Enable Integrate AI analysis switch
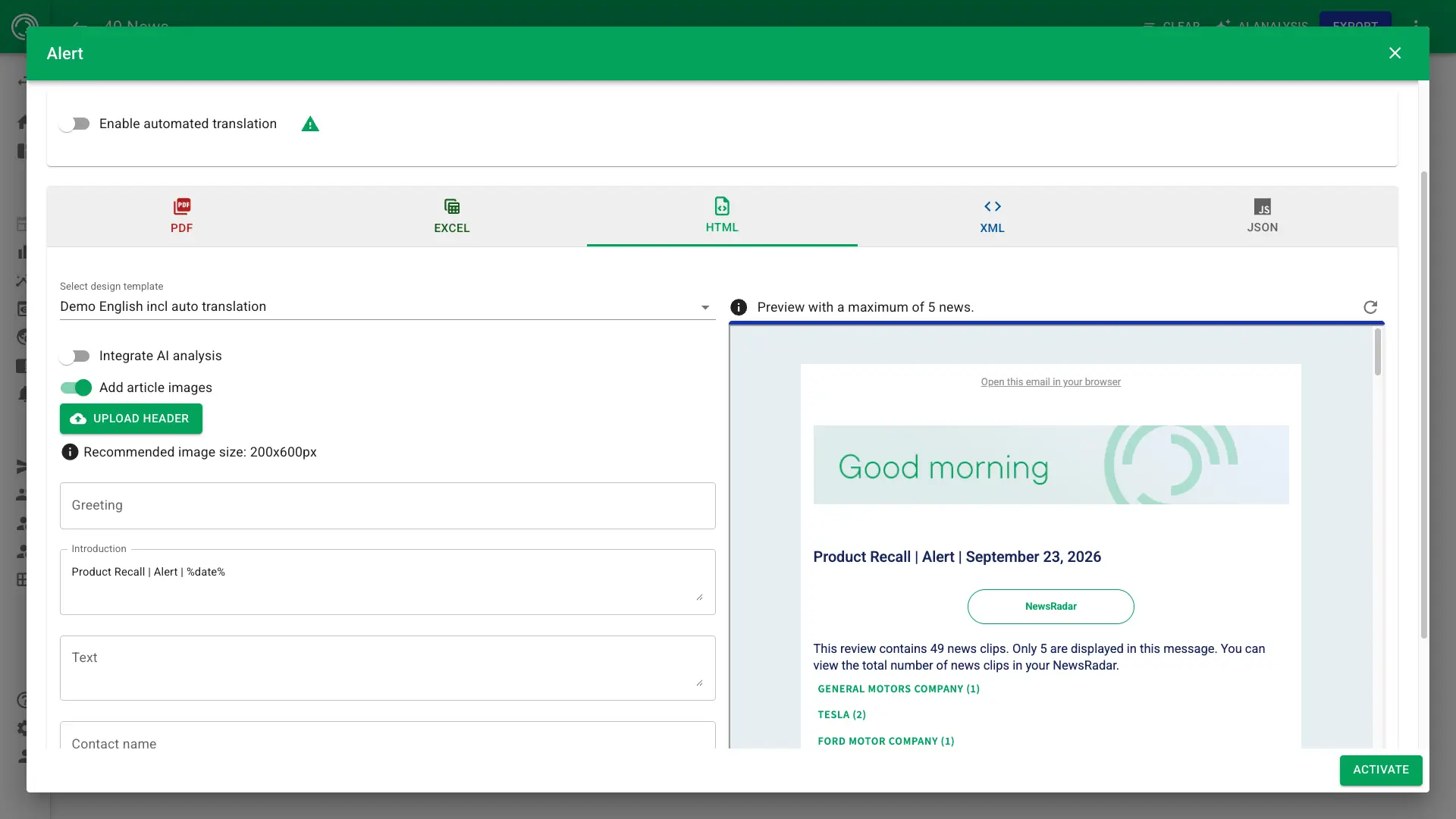 [75, 356]
